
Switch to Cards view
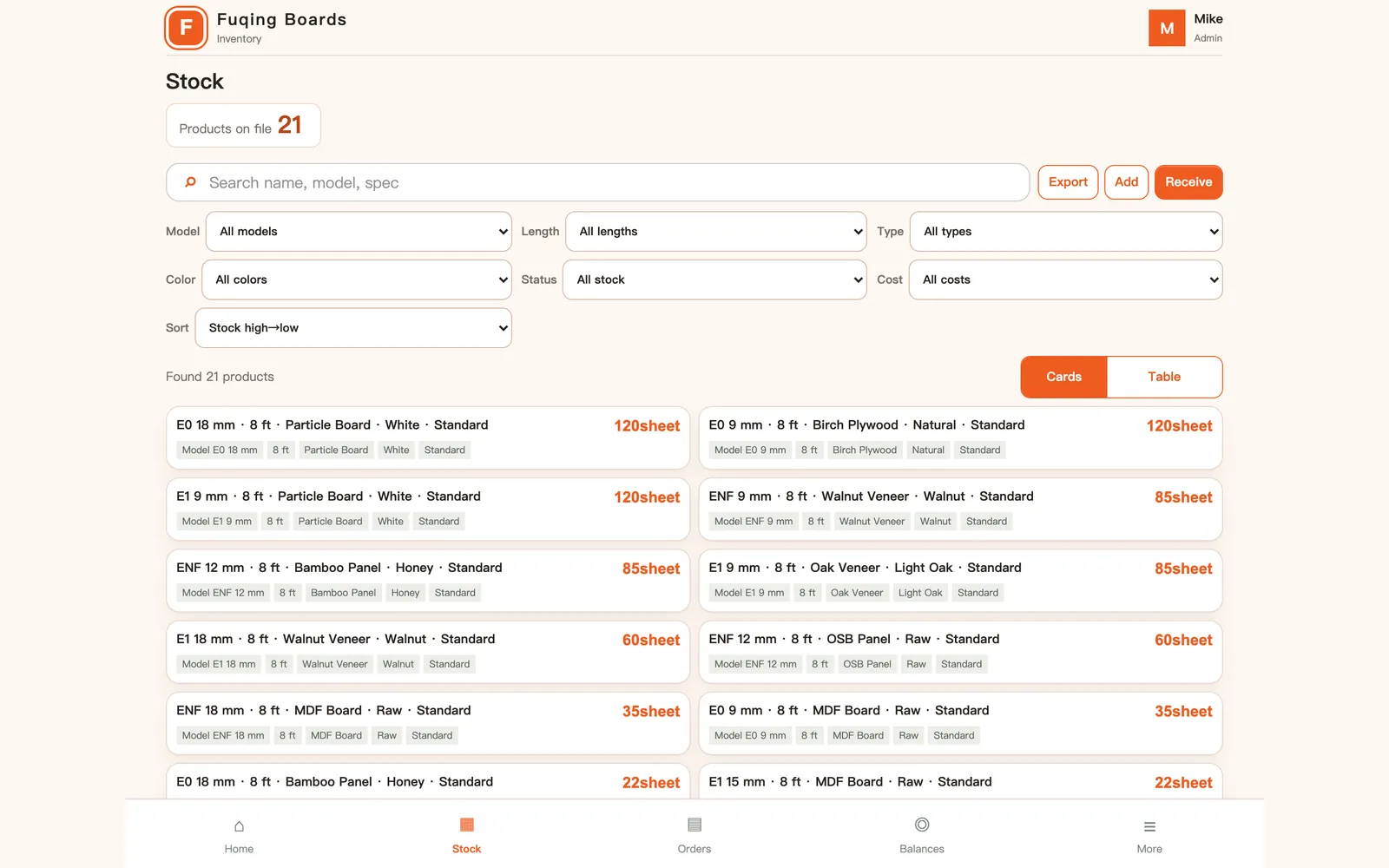[1063, 377]
